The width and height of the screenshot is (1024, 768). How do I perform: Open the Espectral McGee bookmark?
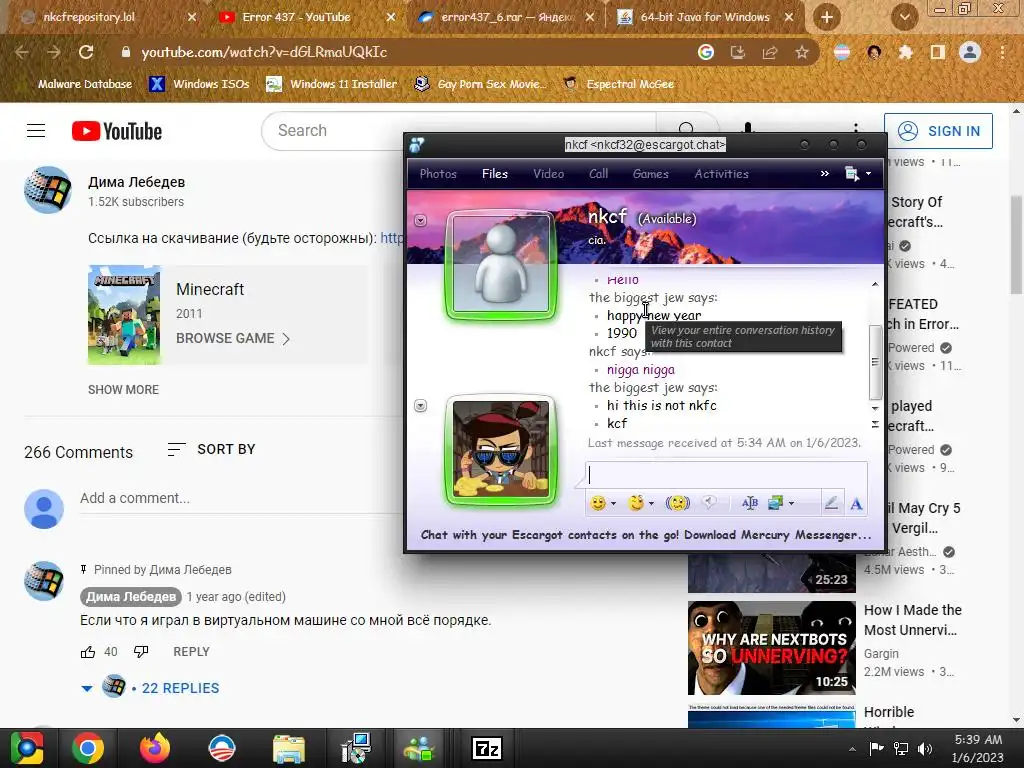point(619,84)
